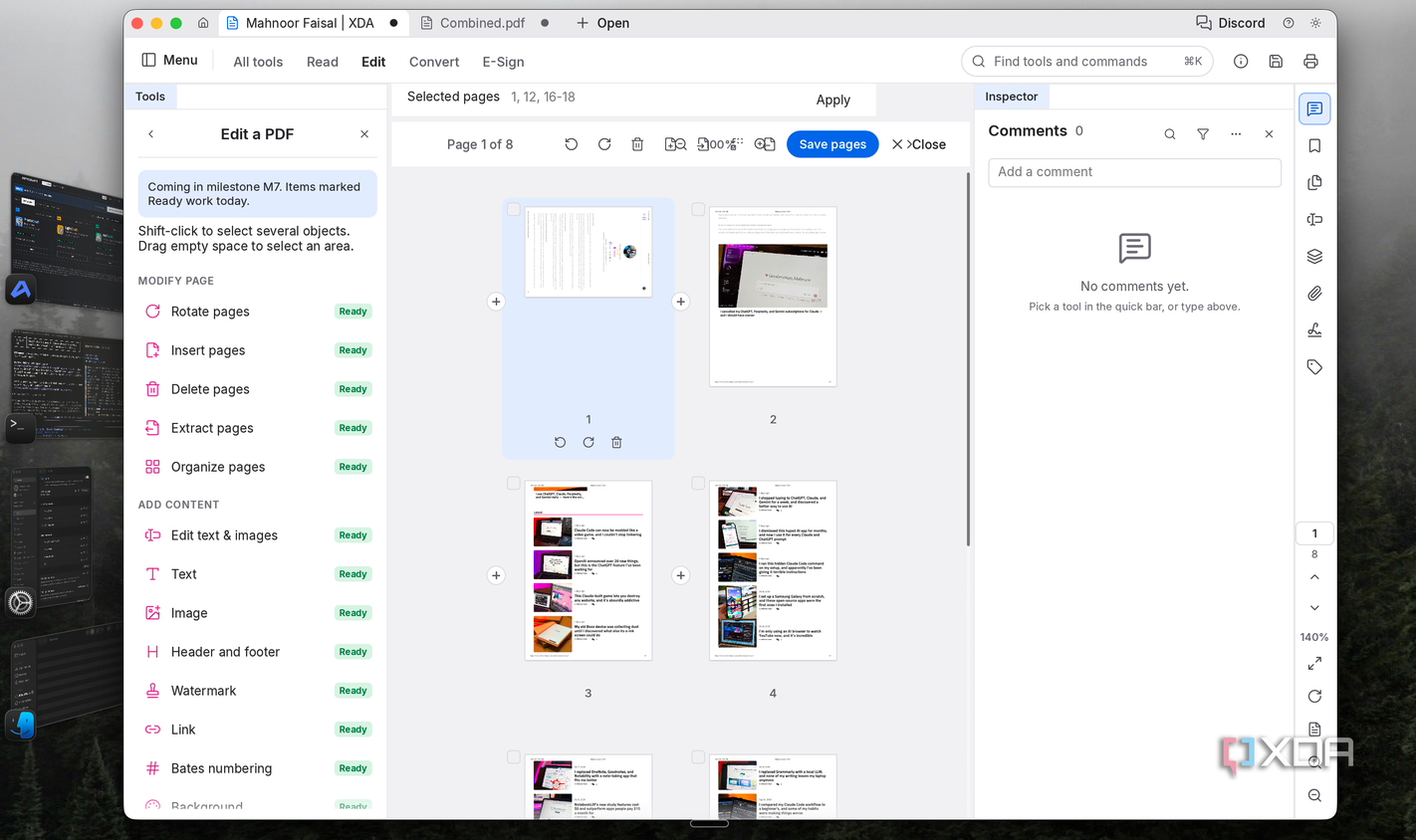Image resolution: width=1416 pixels, height=840 pixels.
Task: Rotate pages clockwise in organizer toolbar
Action: pyautogui.click(x=604, y=144)
